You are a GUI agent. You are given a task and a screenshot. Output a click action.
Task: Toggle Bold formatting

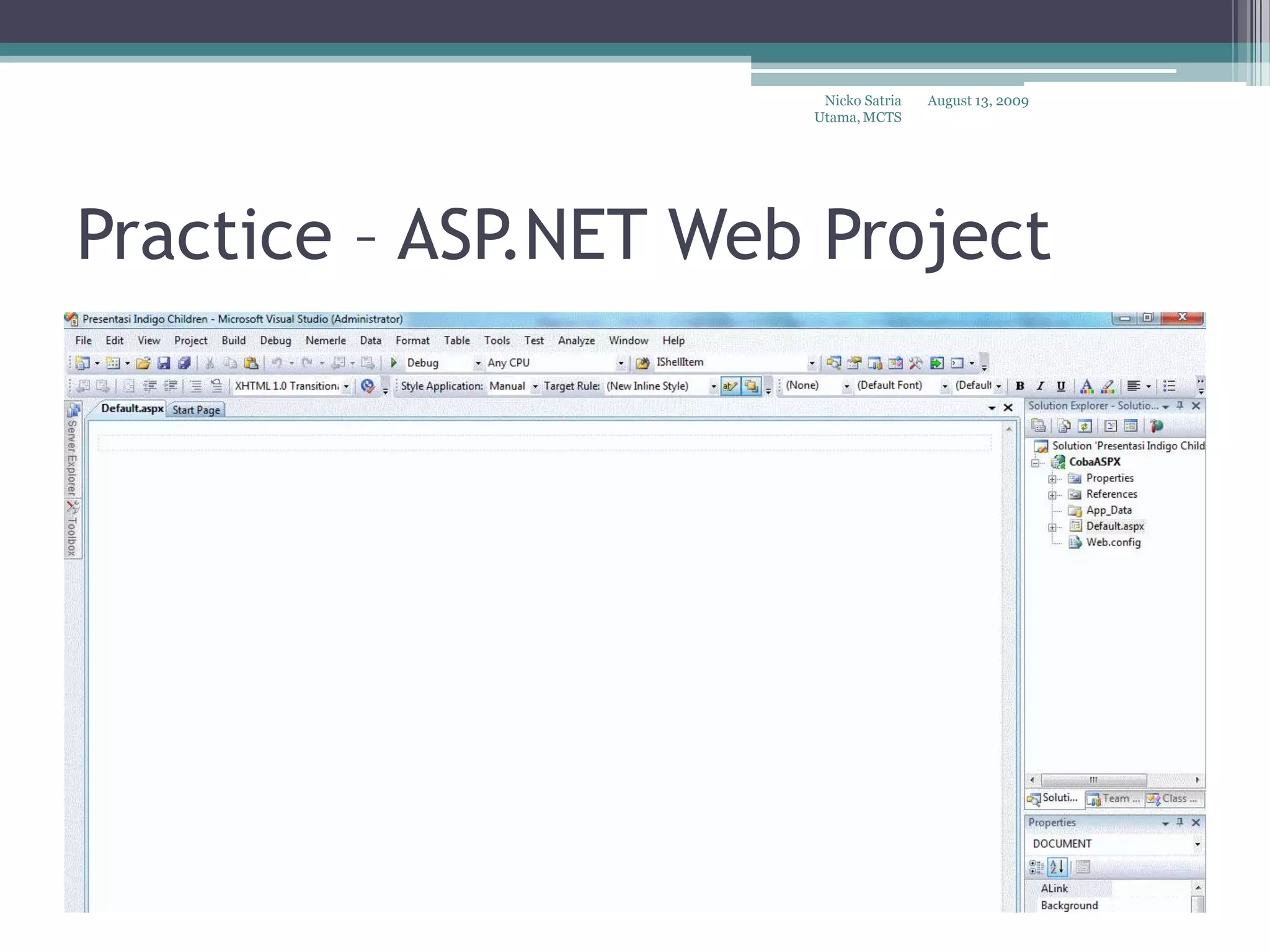click(1020, 386)
